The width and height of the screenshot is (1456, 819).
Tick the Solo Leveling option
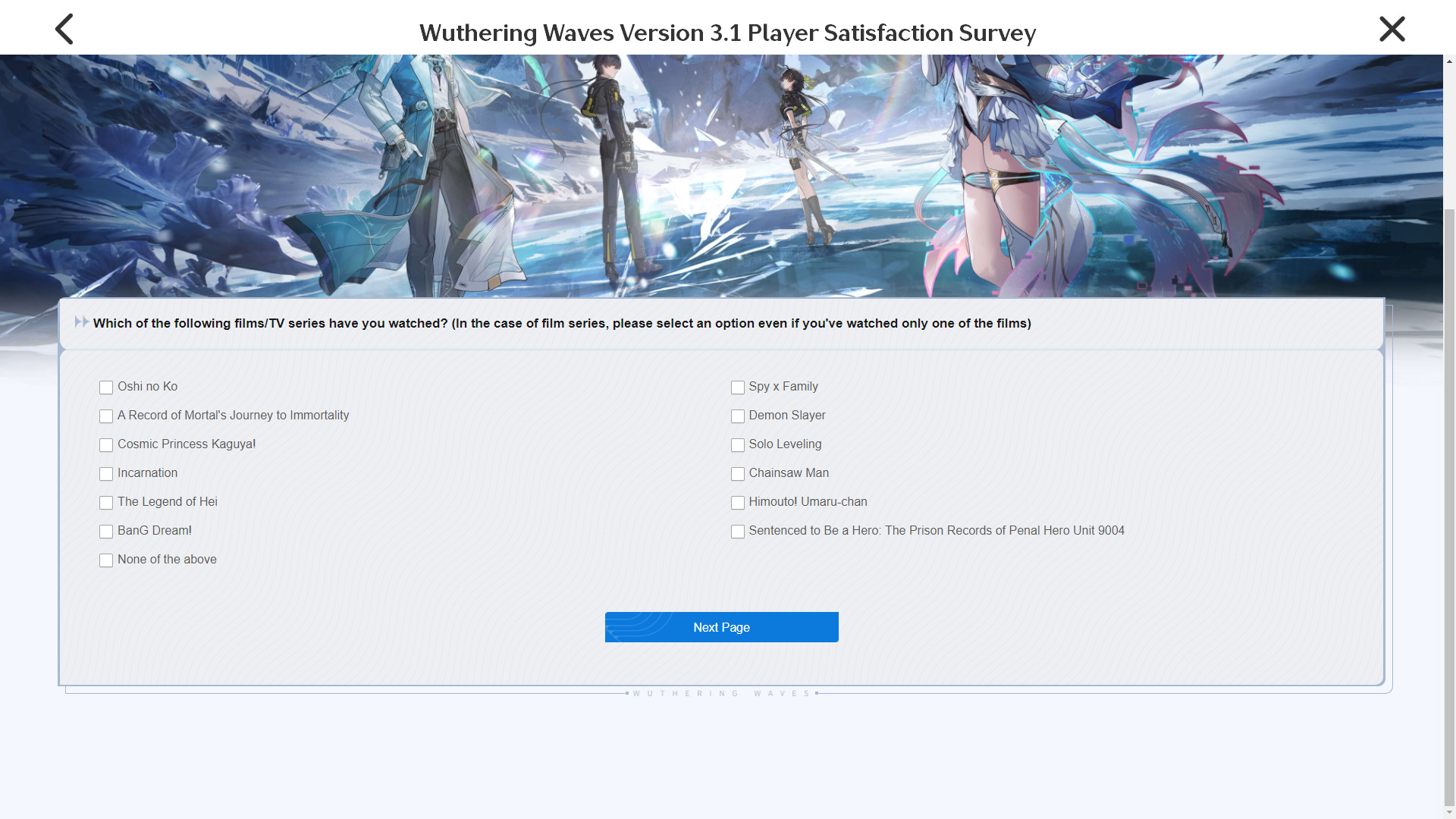point(737,445)
